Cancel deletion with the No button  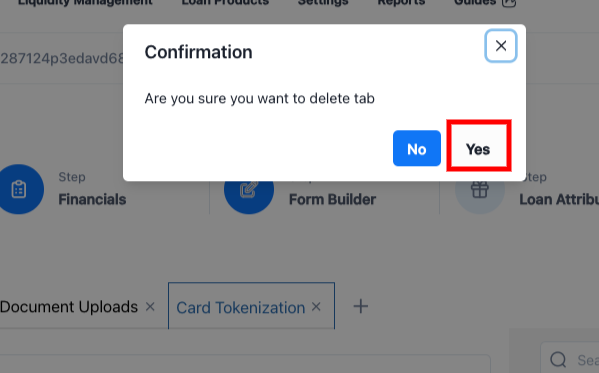tap(417, 148)
